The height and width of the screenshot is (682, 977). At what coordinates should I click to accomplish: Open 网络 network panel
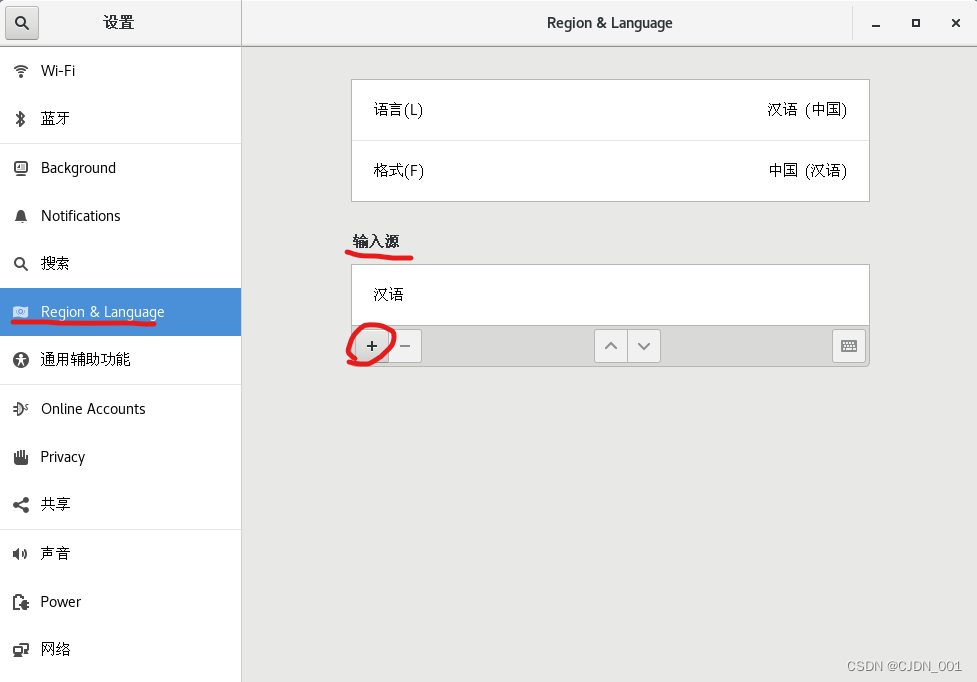click(x=120, y=650)
